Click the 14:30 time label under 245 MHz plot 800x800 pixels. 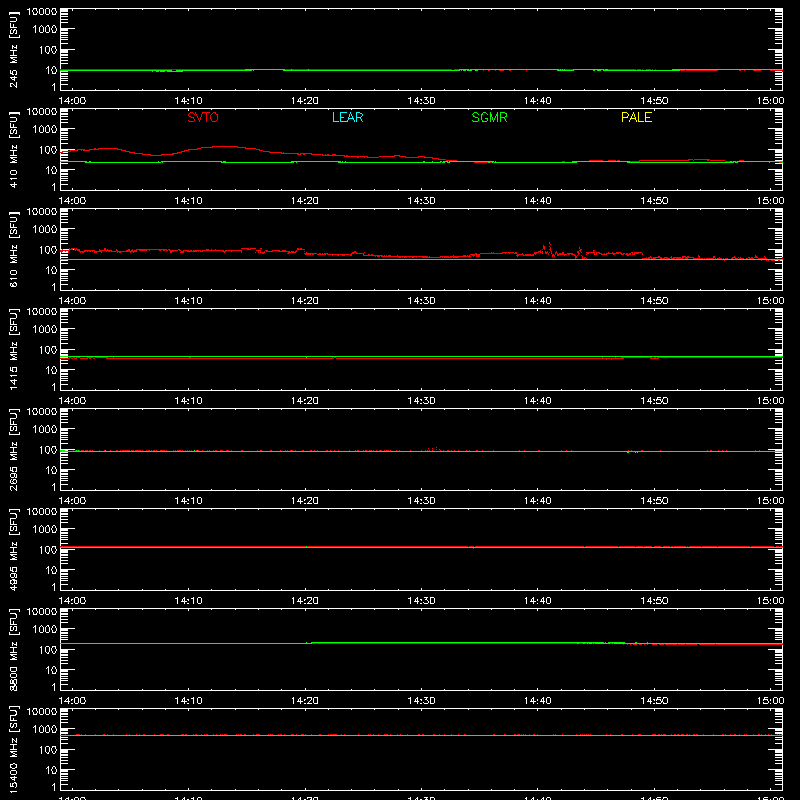tap(421, 101)
